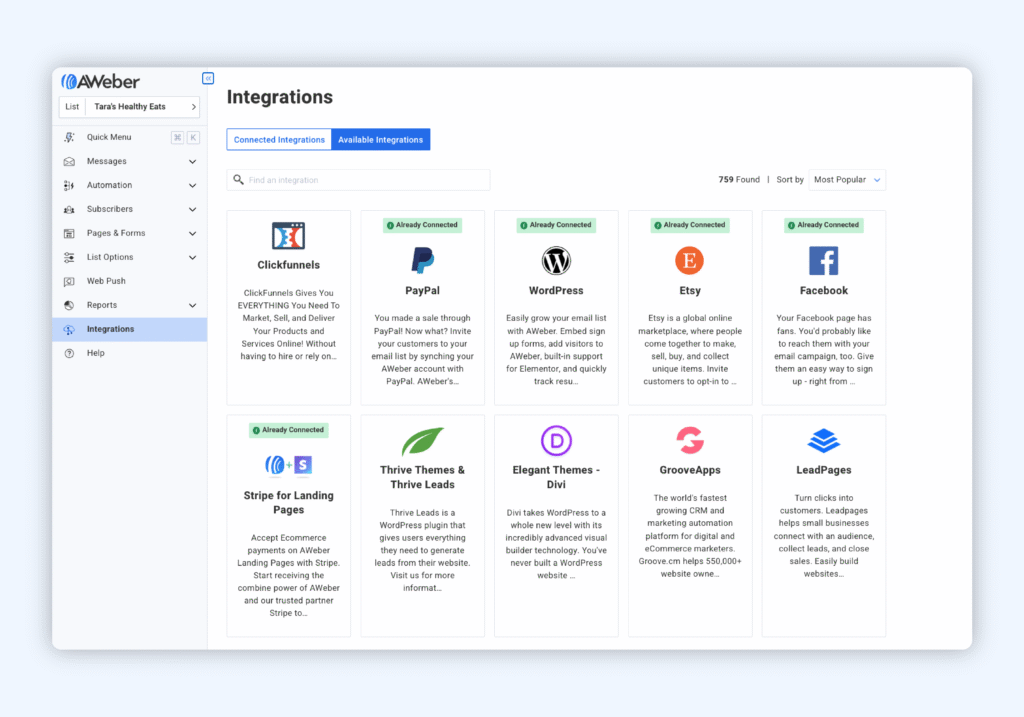Open the Stripe for Landing Pages title
Image resolution: width=1024 pixels, height=717 pixels.
point(289,503)
